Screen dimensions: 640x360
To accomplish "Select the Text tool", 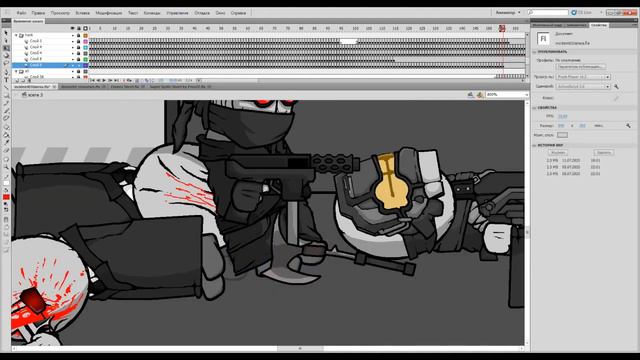I will [x=6, y=80].
